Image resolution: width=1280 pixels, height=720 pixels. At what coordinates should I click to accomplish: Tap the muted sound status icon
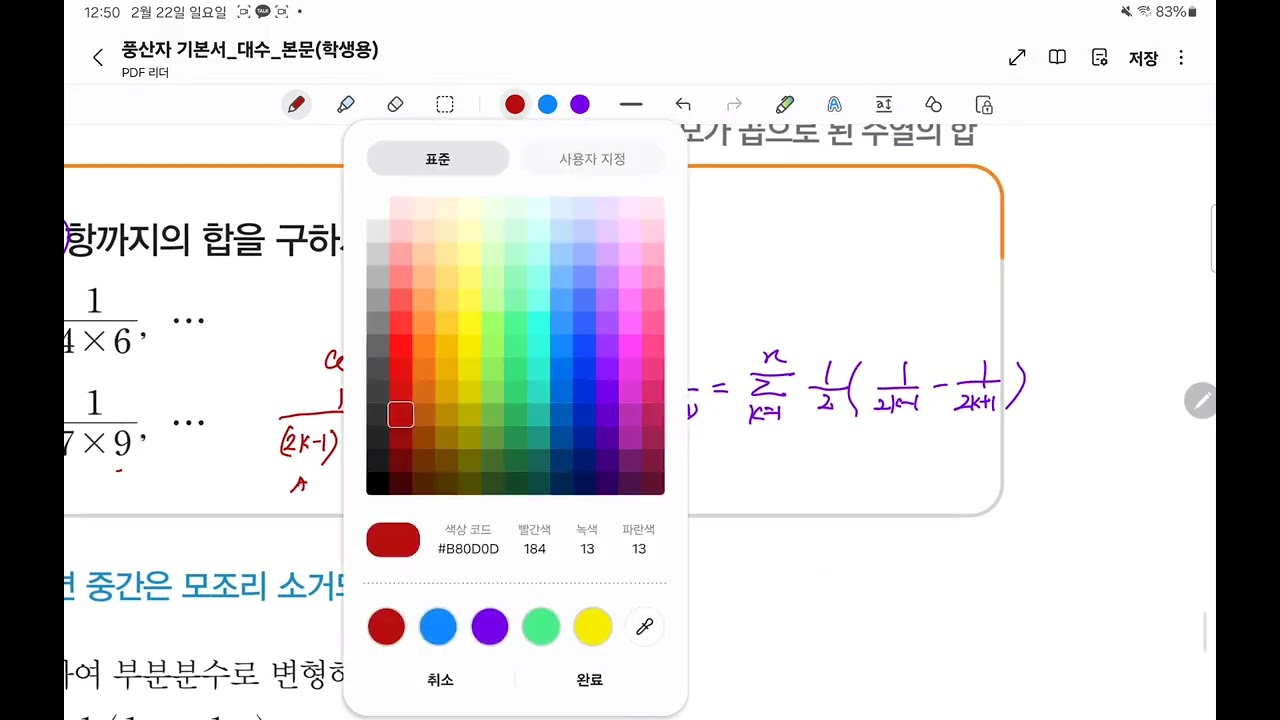click(1127, 12)
